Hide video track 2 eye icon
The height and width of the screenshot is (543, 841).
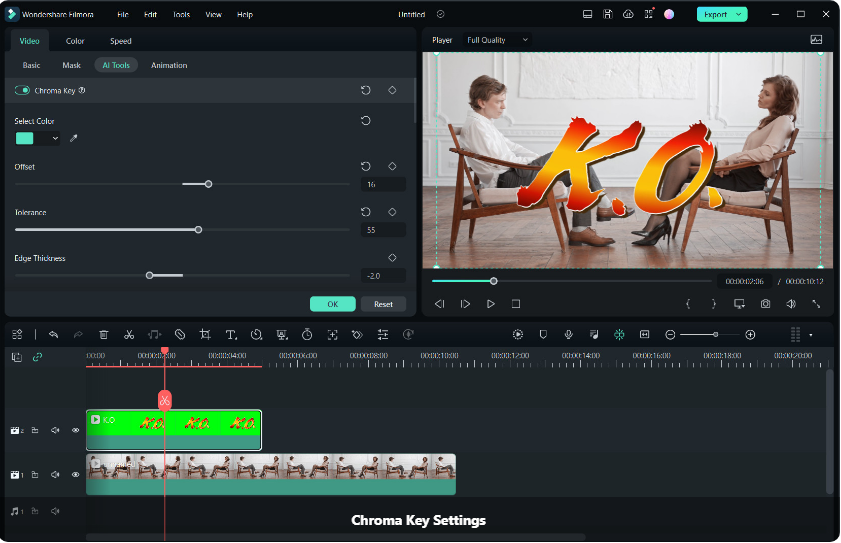pyautogui.click(x=76, y=430)
